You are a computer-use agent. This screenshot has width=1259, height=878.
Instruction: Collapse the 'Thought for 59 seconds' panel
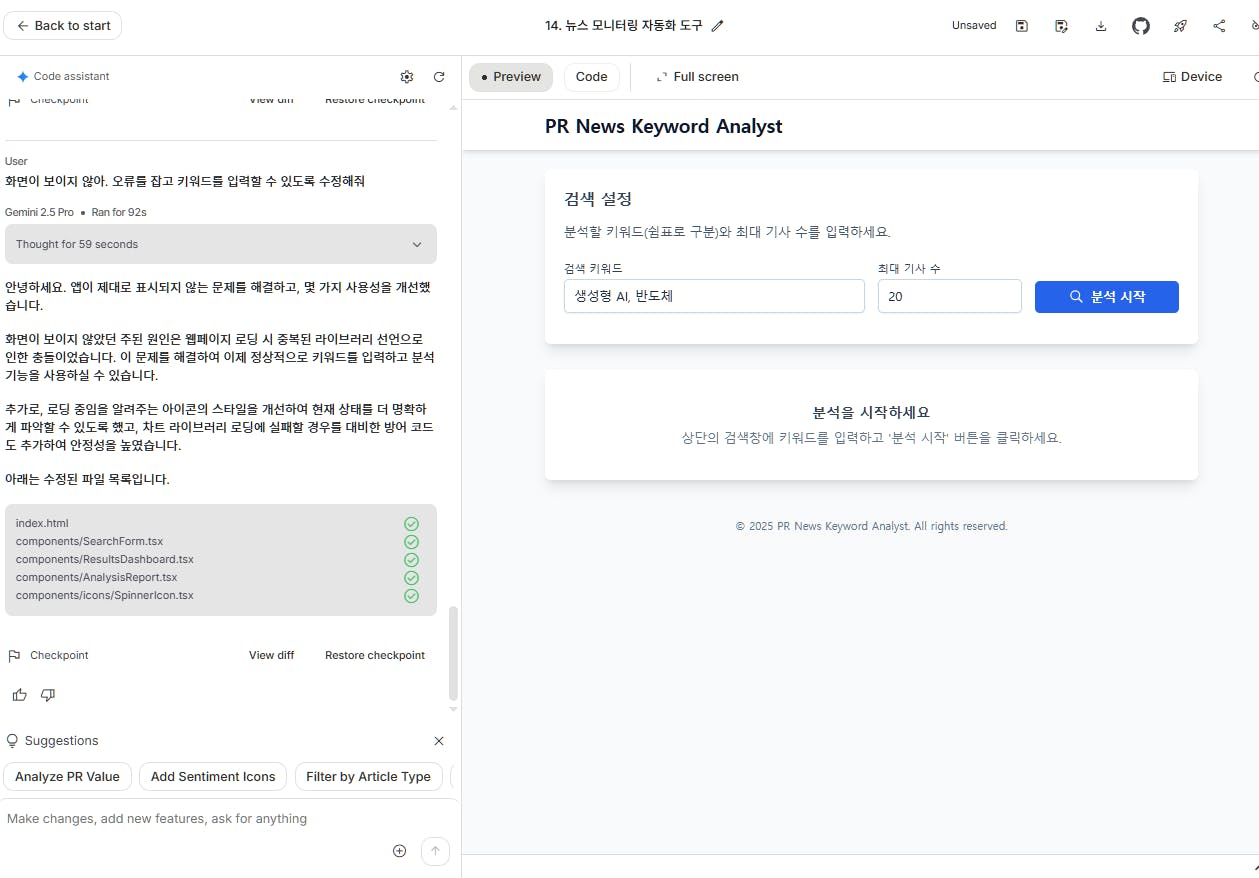pyautogui.click(x=417, y=243)
